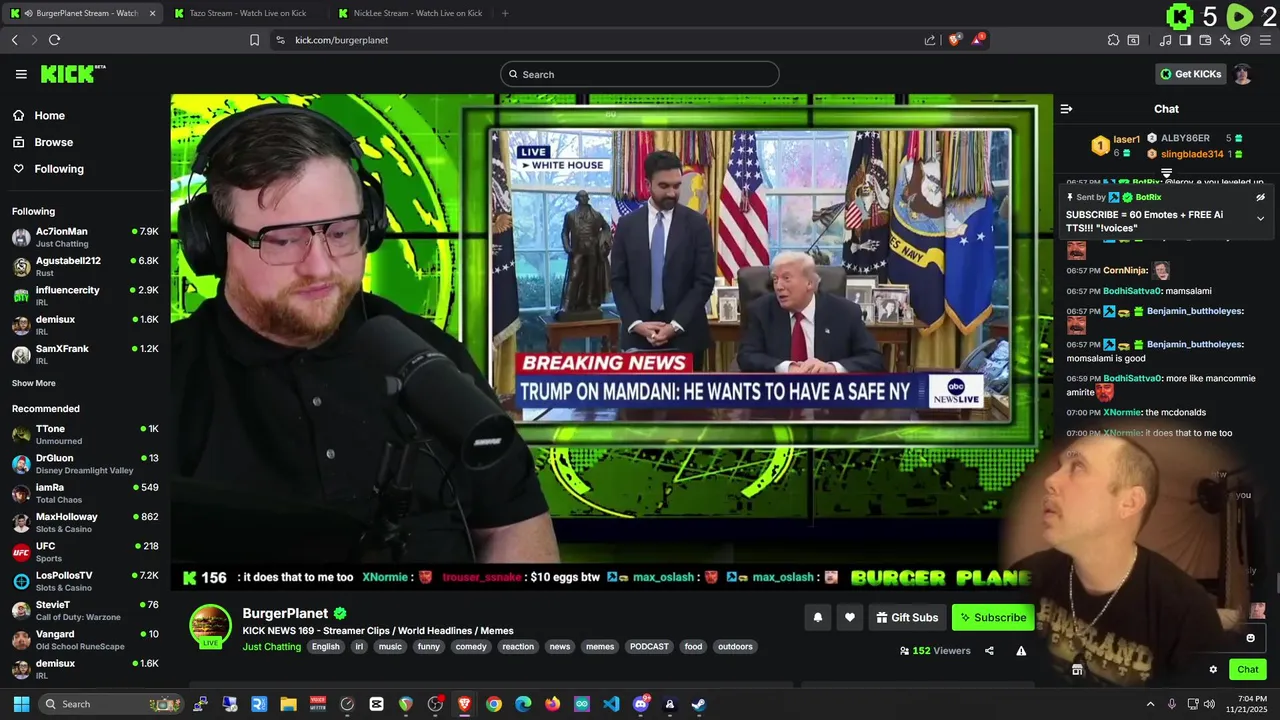Image resolution: width=1280 pixels, height=720 pixels.
Task: Toggle the browser sidebar panel
Action: (1185, 40)
